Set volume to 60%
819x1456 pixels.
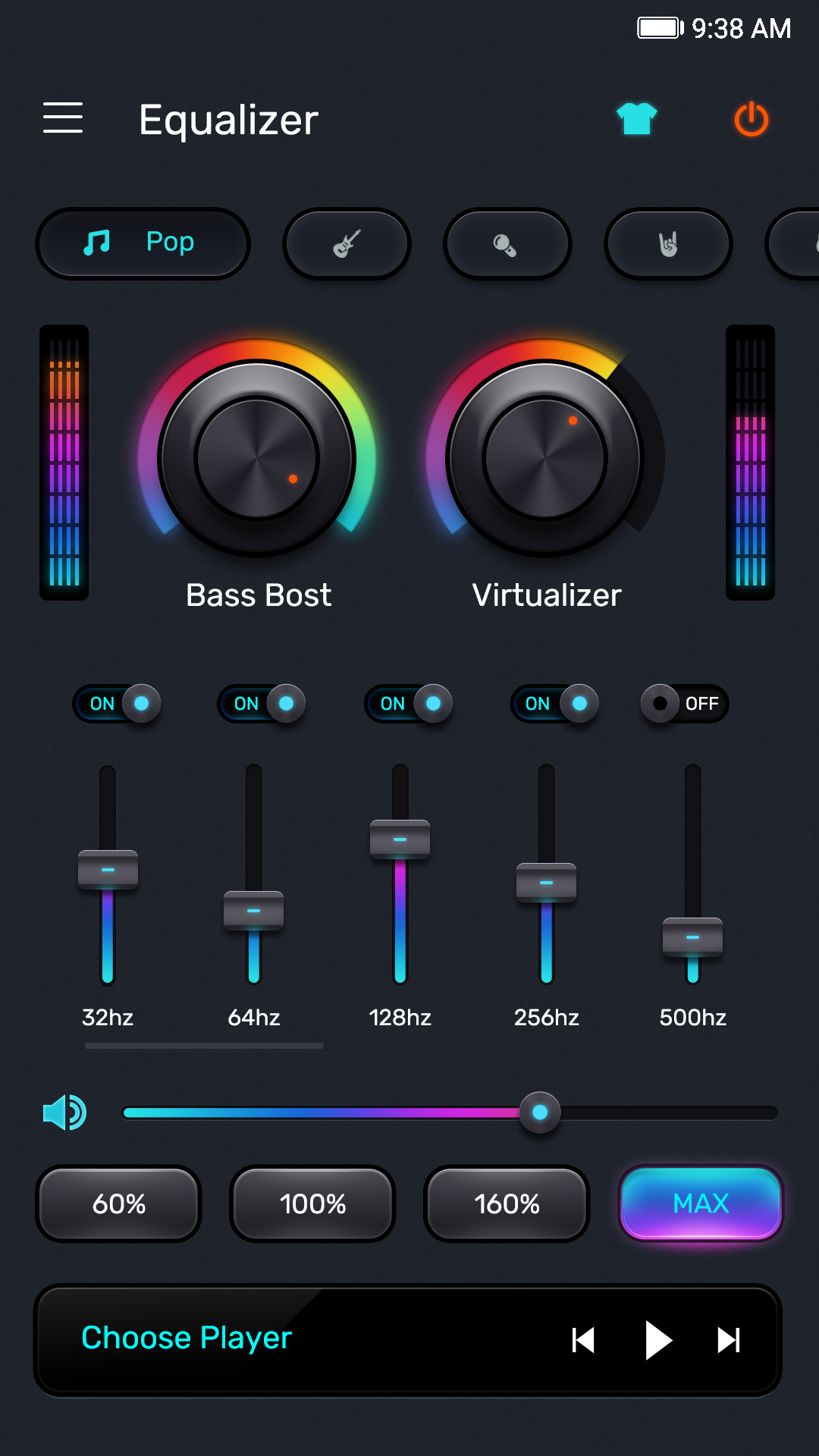click(118, 1203)
